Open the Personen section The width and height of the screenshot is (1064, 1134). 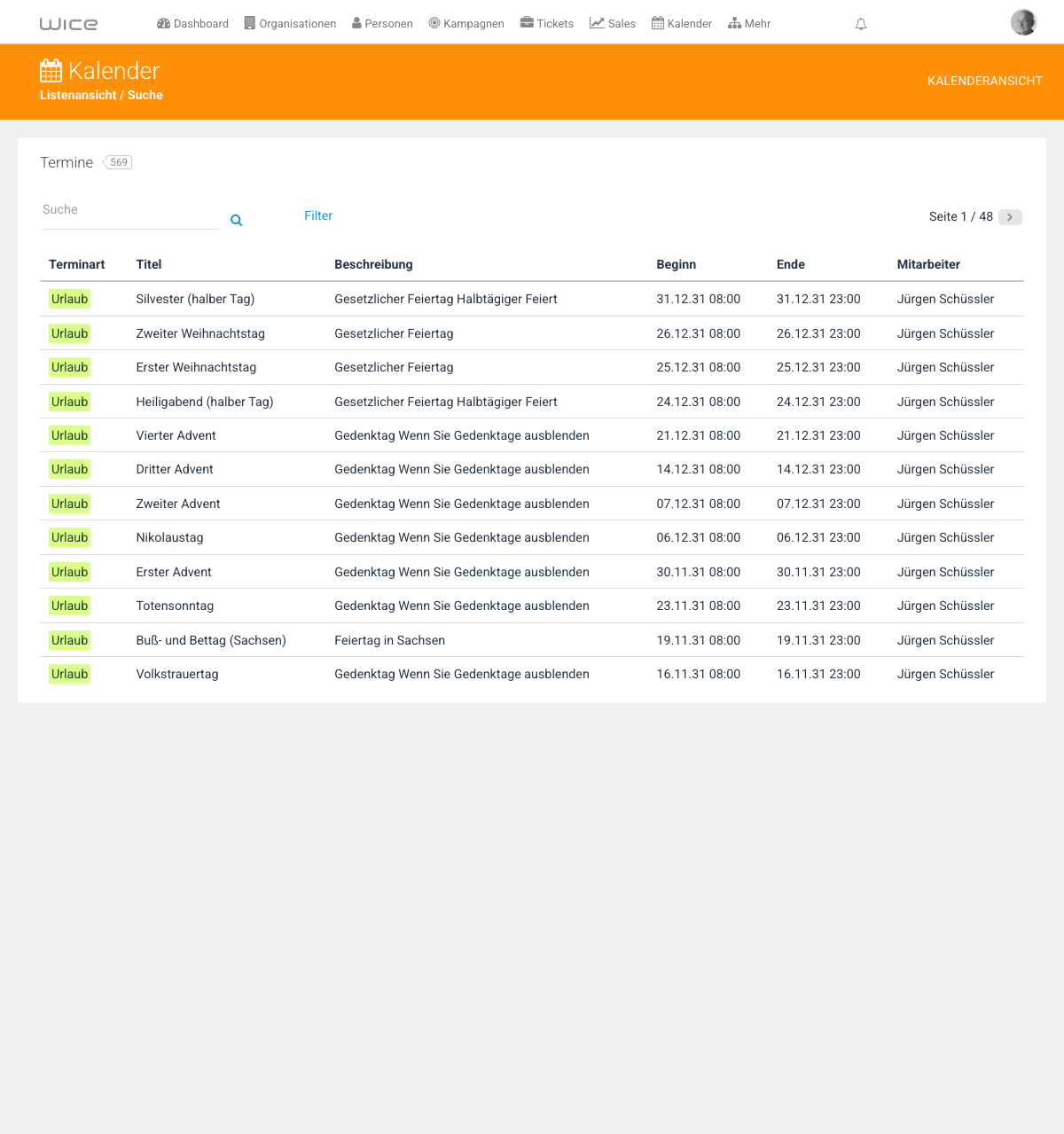[x=382, y=24]
